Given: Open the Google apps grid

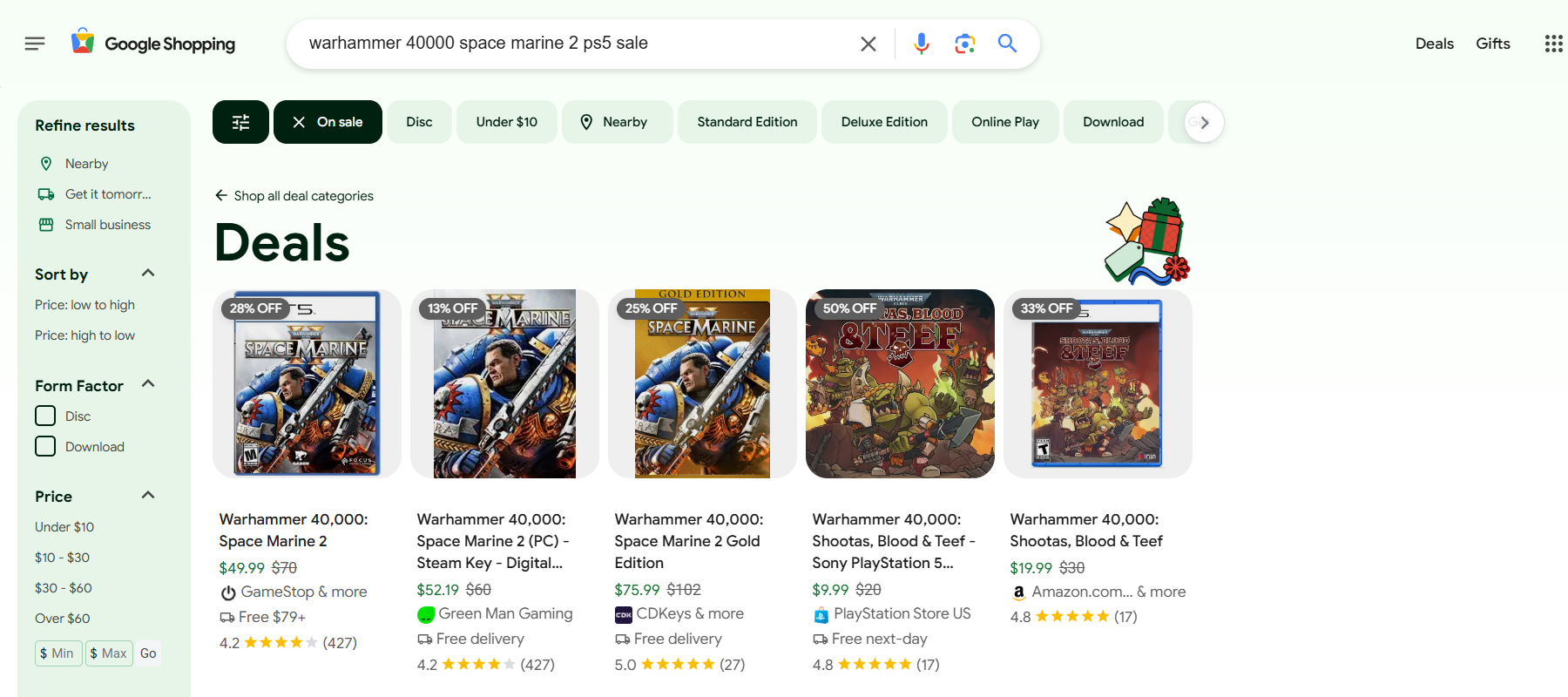Looking at the screenshot, I should point(1553,43).
